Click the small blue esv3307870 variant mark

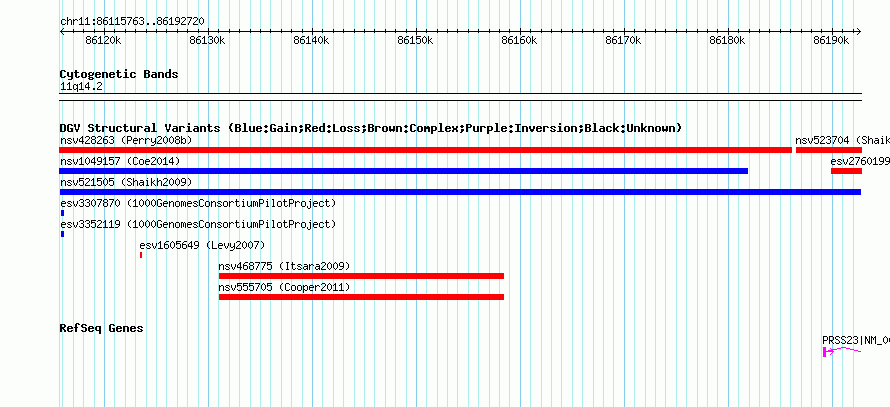[x=62, y=213]
